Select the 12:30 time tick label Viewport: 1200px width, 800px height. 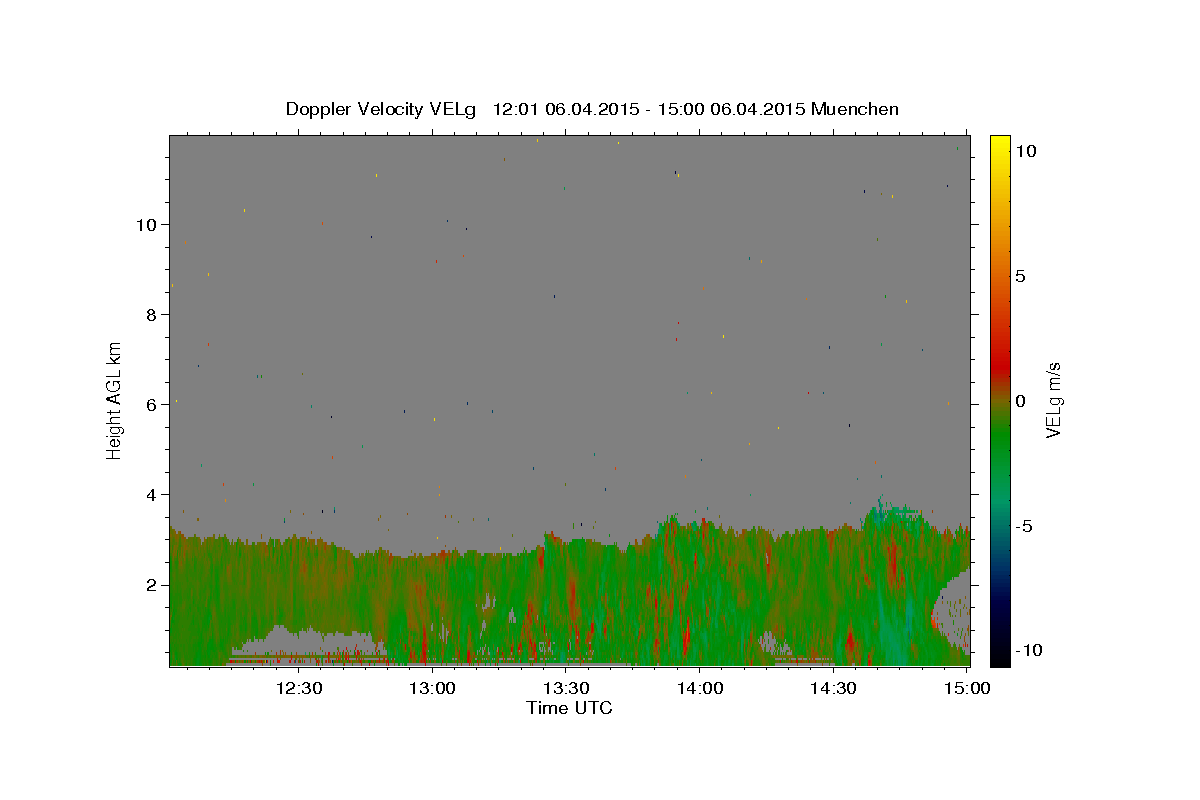click(x=299, y=688)
